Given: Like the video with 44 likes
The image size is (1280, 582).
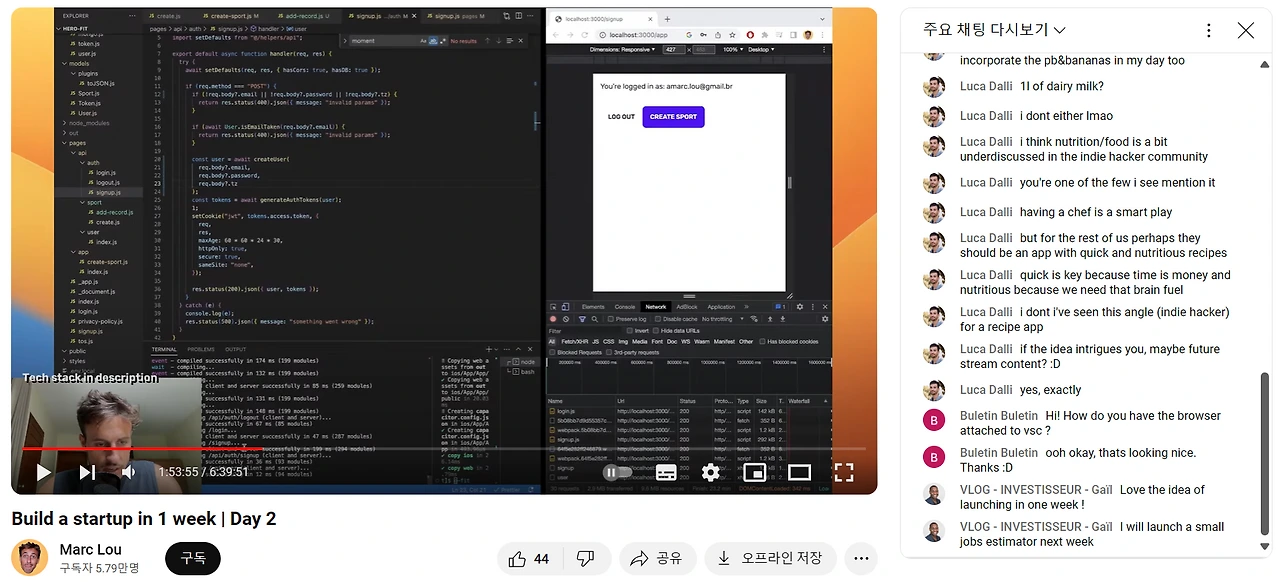Looking at the screenshot, I should point(529,559).
